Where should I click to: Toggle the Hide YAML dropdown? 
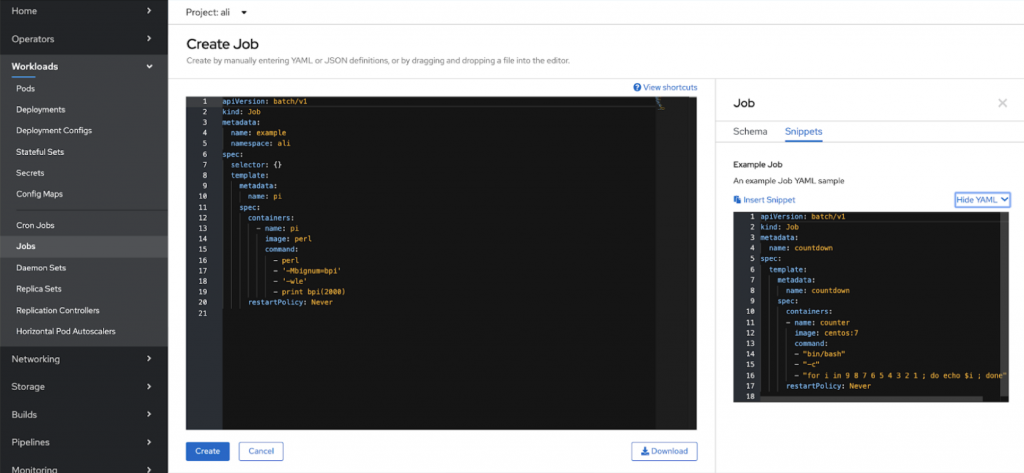point(983,200)
